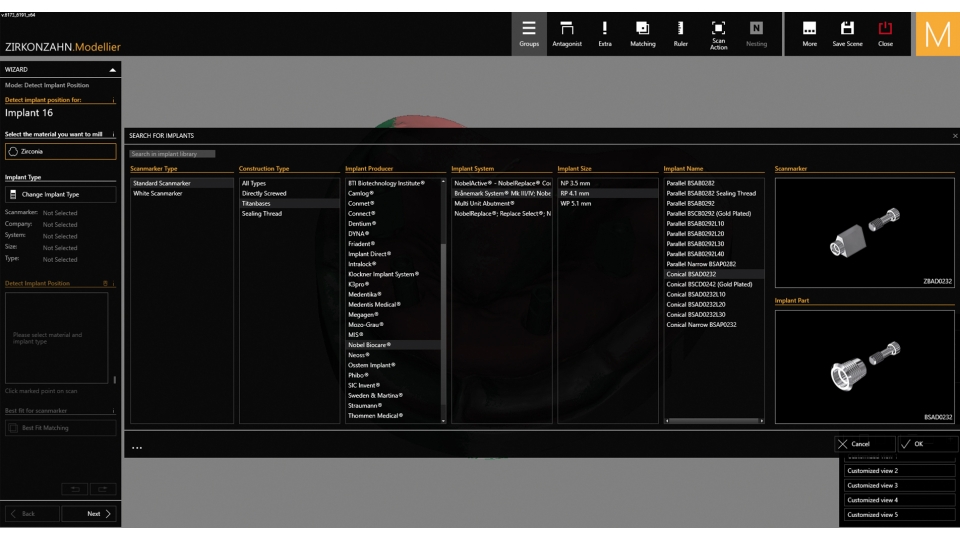Choose NobelActive - NobelReplace system
960x540 pixels.
(502, 183)
